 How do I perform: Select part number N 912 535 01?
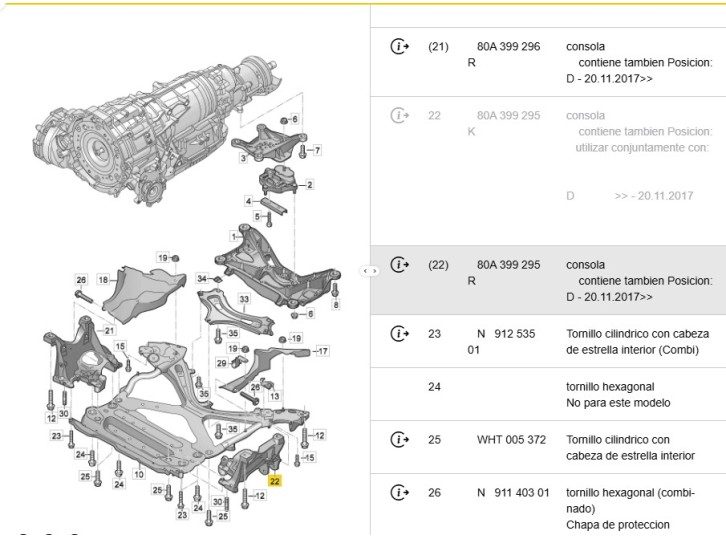point(501,341)
